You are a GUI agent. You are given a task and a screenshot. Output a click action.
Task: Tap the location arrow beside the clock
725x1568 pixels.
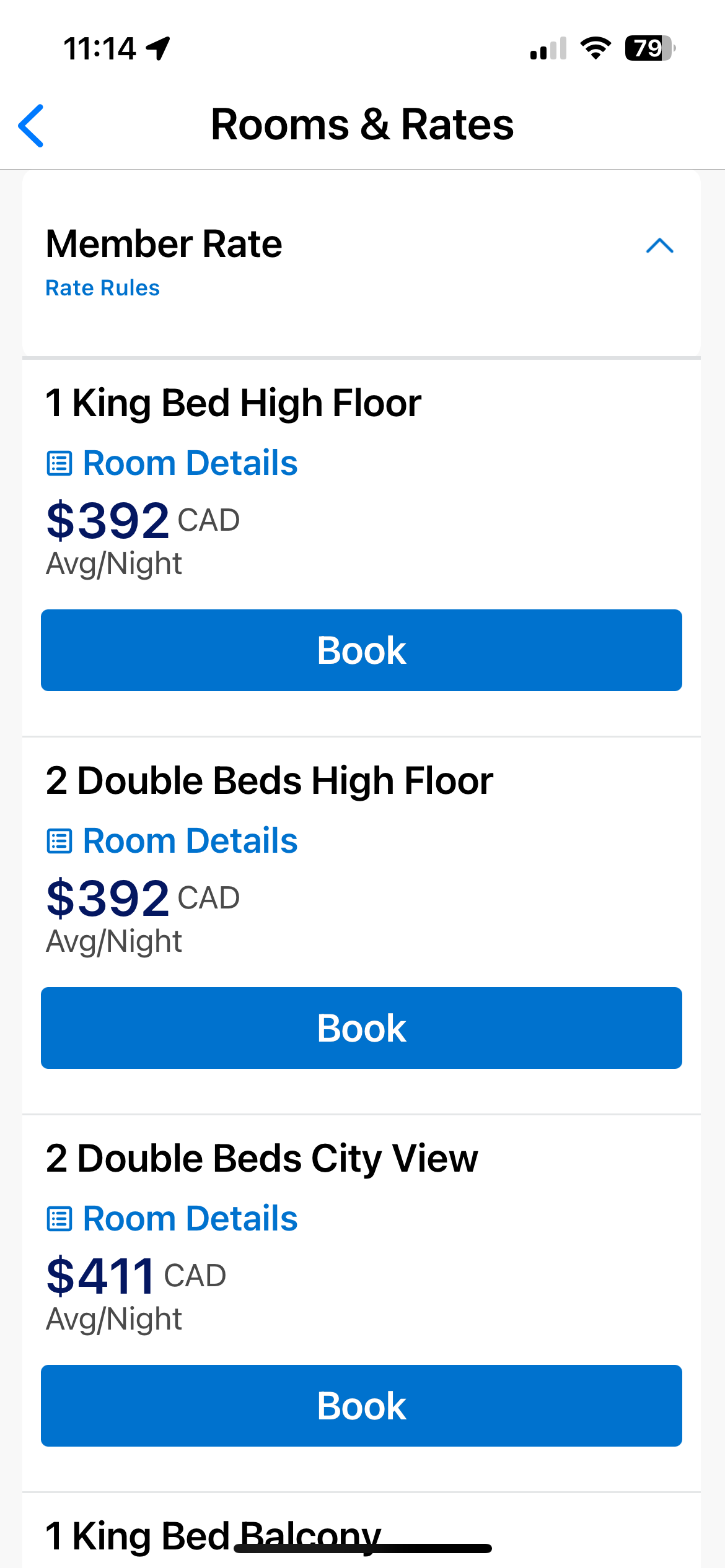pos(159,48)
